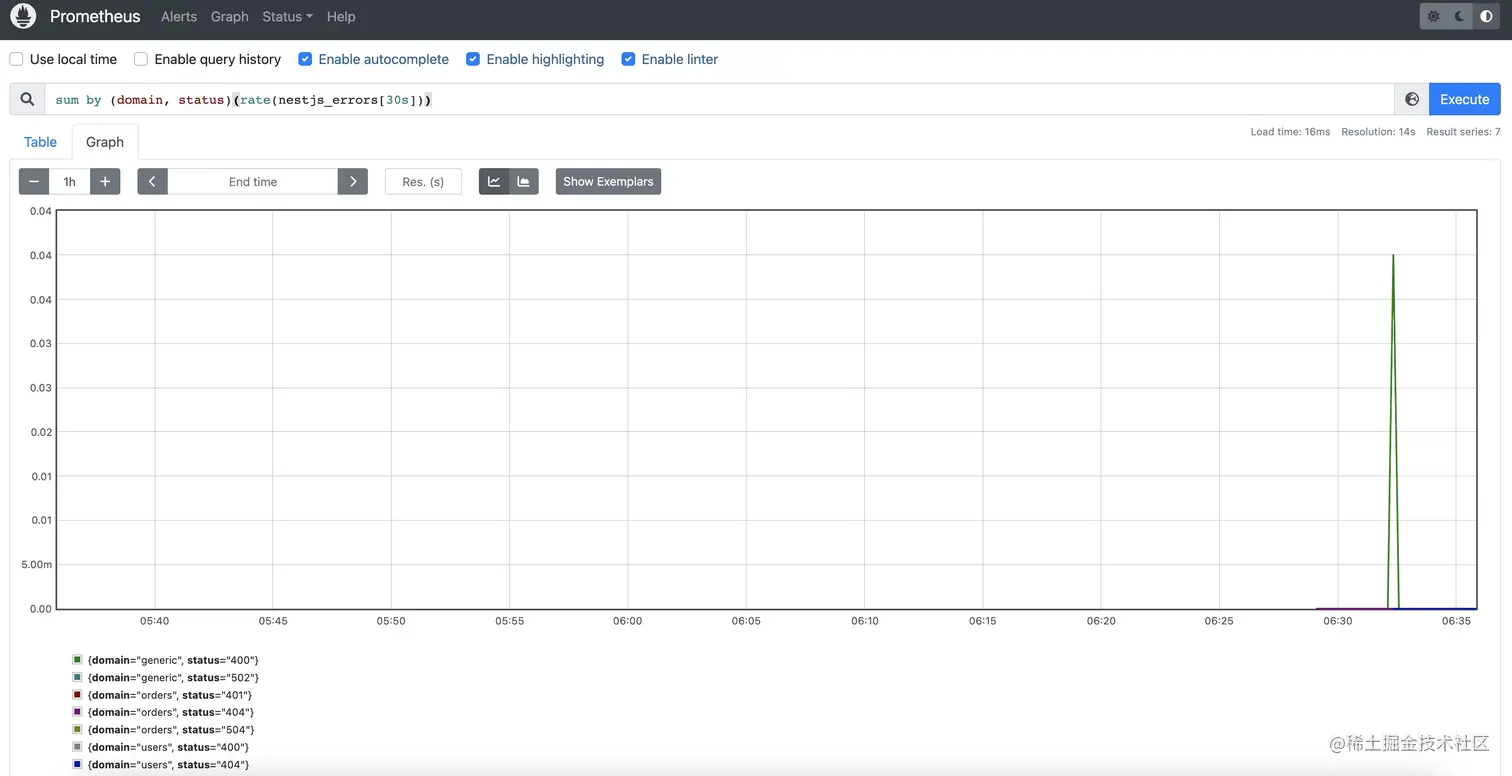Increase time range with plus button
The height and width of the screenshot is (776, 1512).
coord(105,181)
